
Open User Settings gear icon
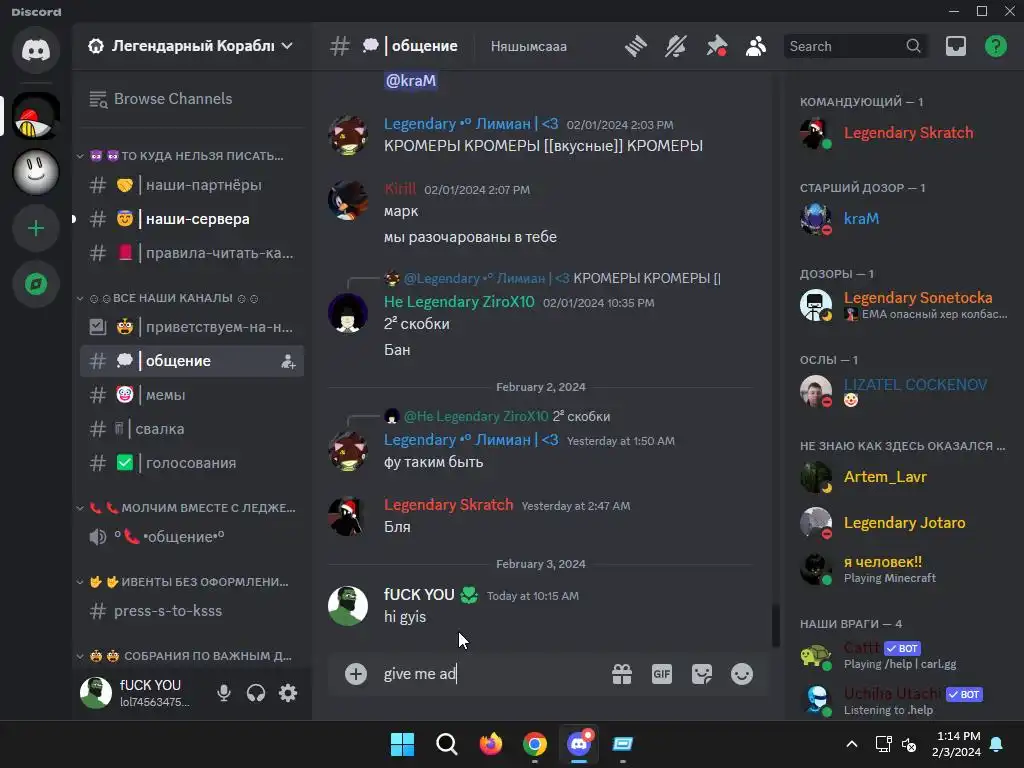click(287, 692)
